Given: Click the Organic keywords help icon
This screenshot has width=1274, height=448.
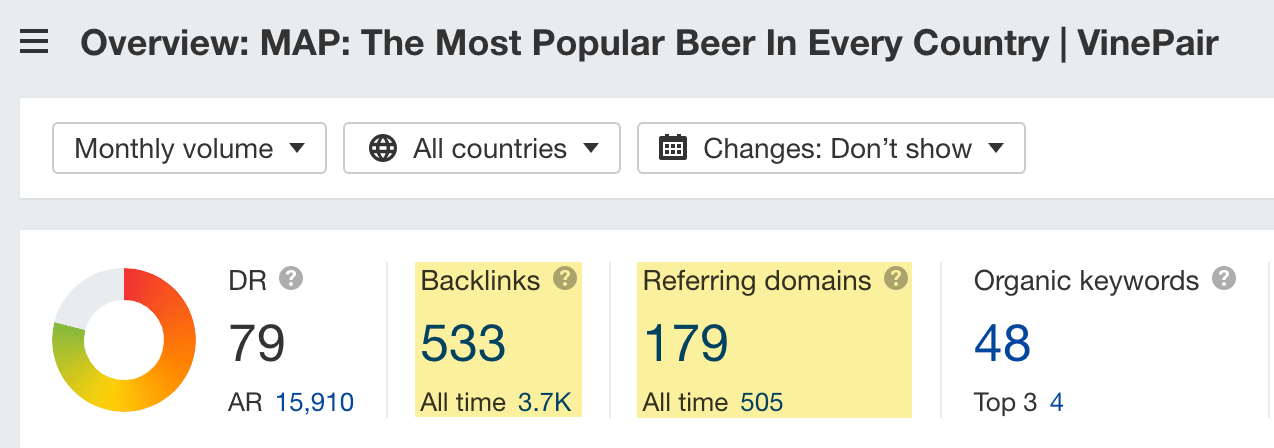Looking at the screenshot, I should tap(1223, 279).
